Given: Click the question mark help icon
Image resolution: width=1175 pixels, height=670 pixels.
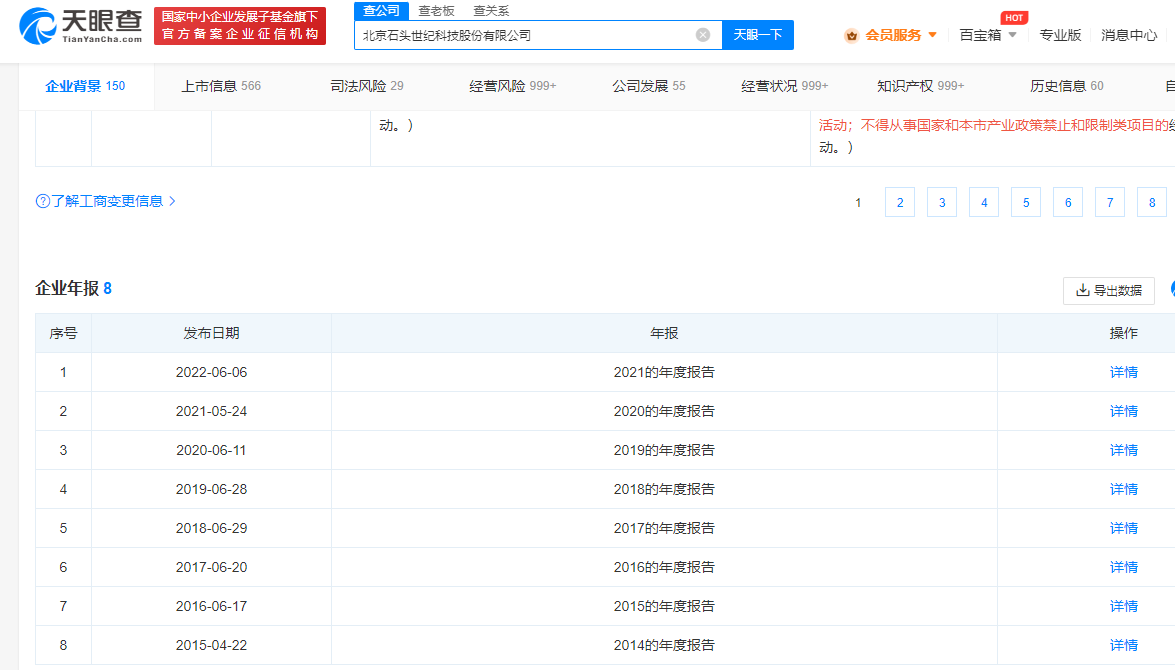Looking at the screenshot, I should click(42, 201).
